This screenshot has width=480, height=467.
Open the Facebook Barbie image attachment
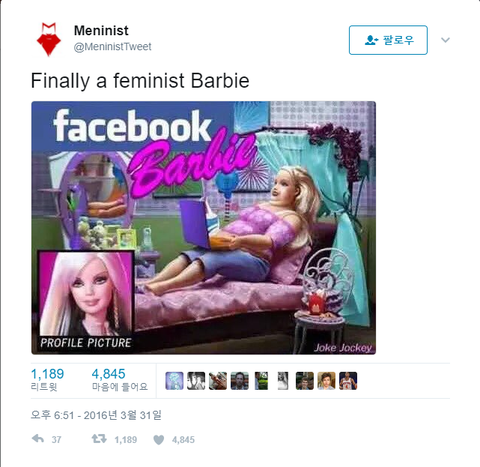[x=203, y=228]
